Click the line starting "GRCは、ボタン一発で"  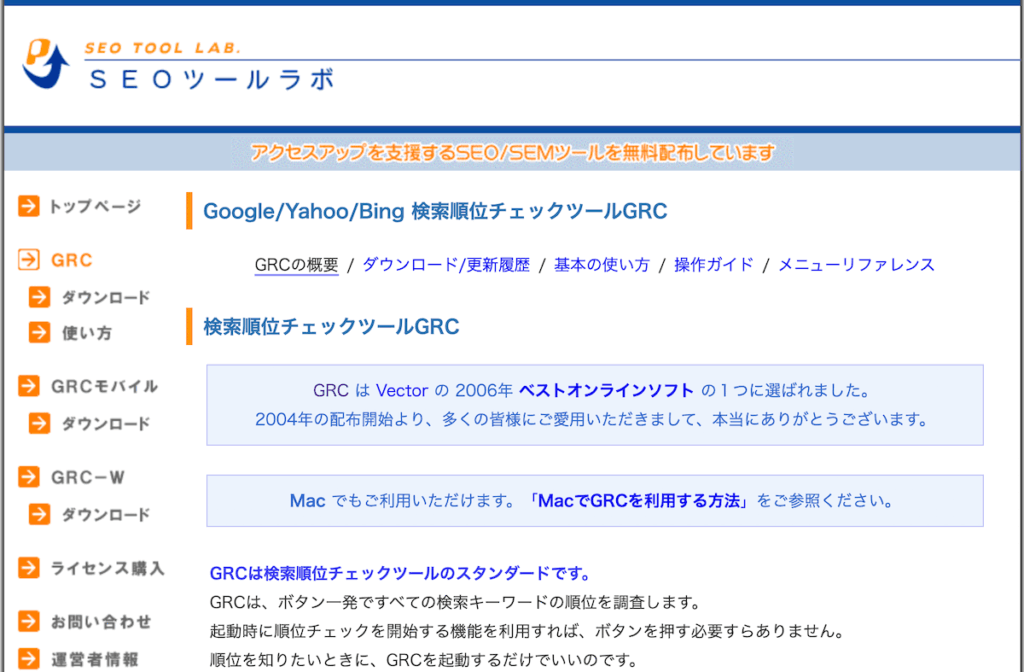455,602
